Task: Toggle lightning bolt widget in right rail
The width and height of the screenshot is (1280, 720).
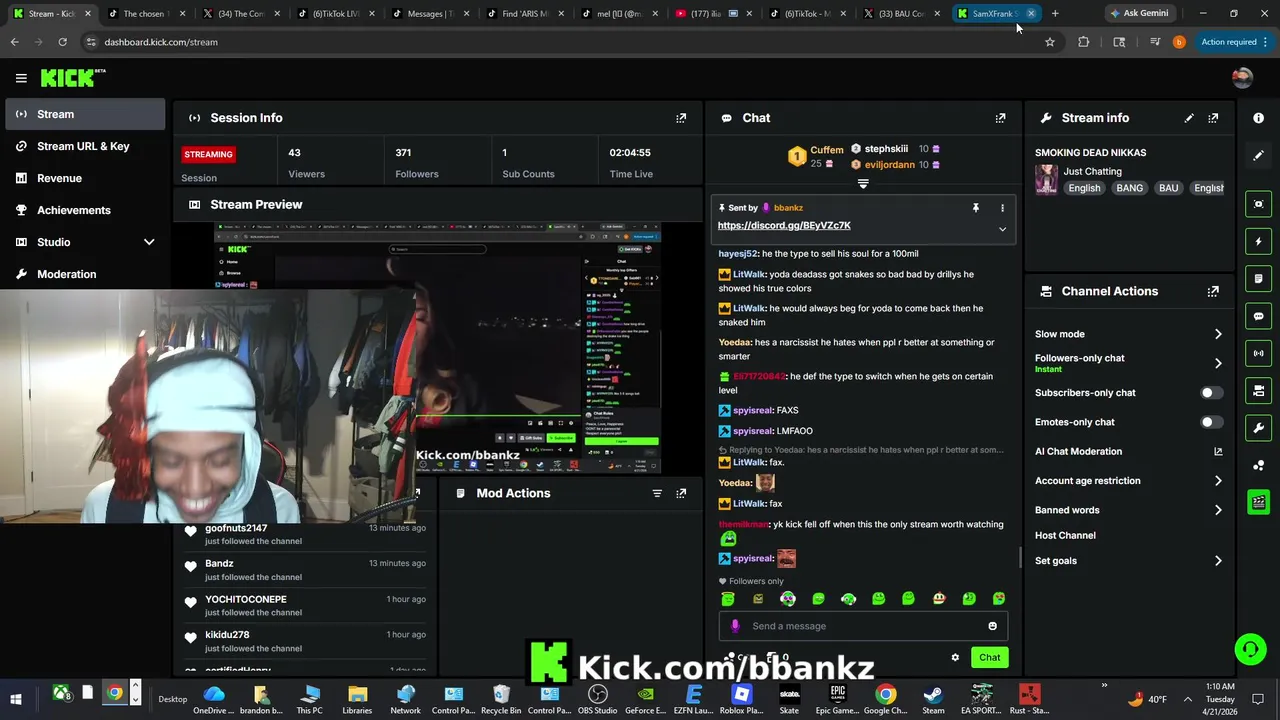Action: click(1258, 241)
